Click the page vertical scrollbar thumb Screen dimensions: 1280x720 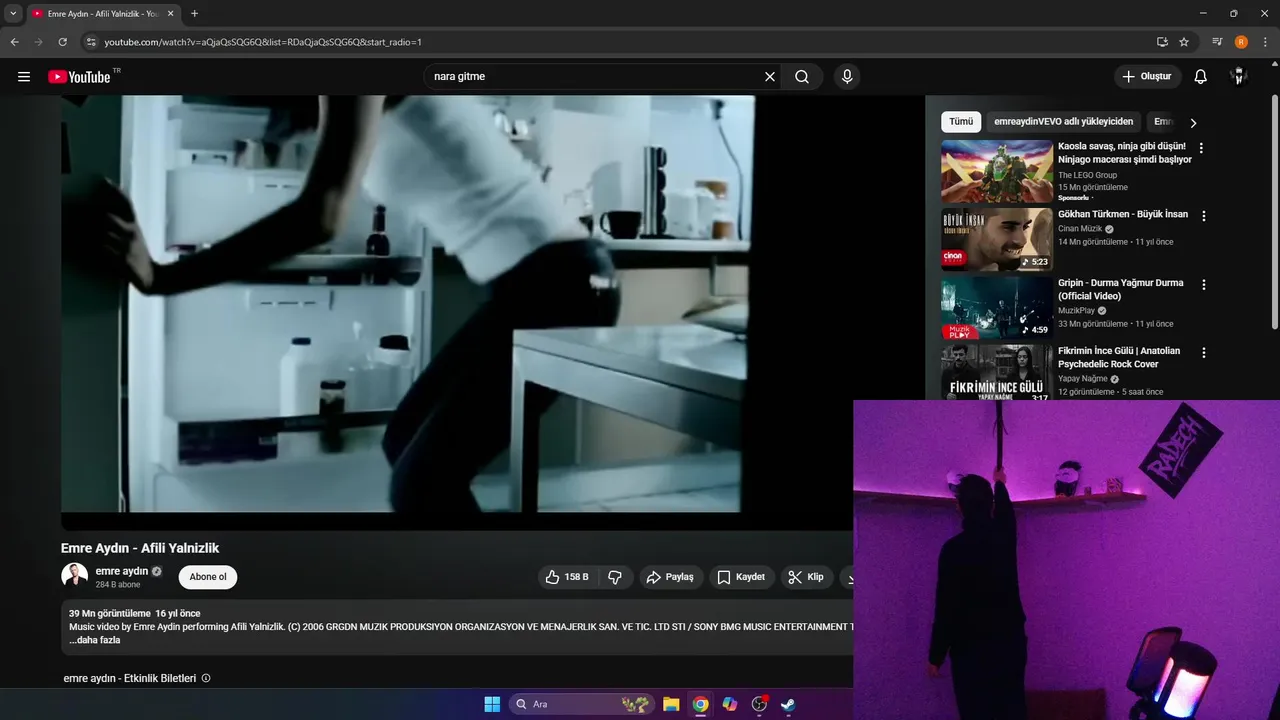pos(1275,212)
